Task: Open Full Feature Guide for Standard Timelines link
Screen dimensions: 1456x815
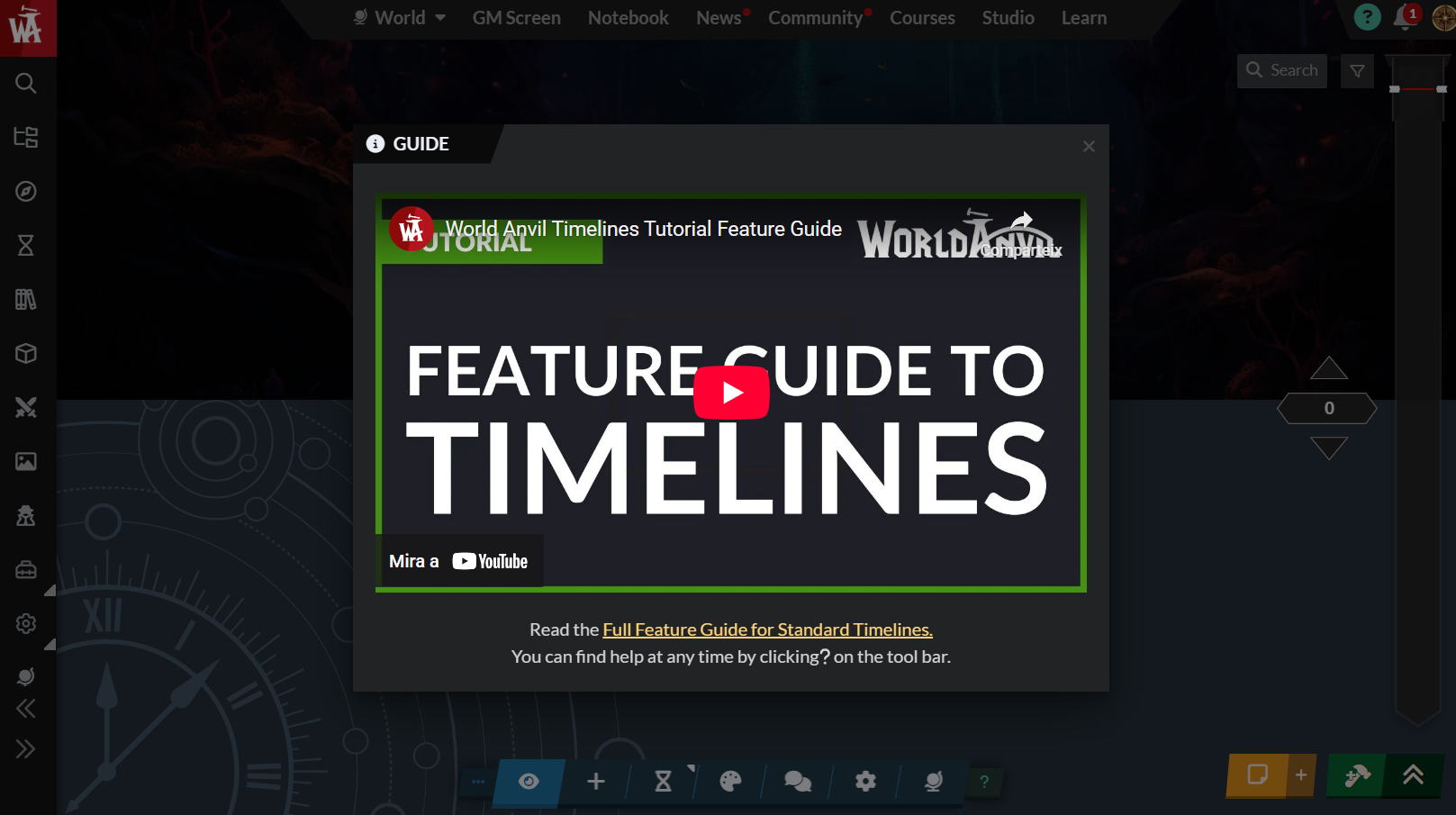Action: [x=767, y=629]
